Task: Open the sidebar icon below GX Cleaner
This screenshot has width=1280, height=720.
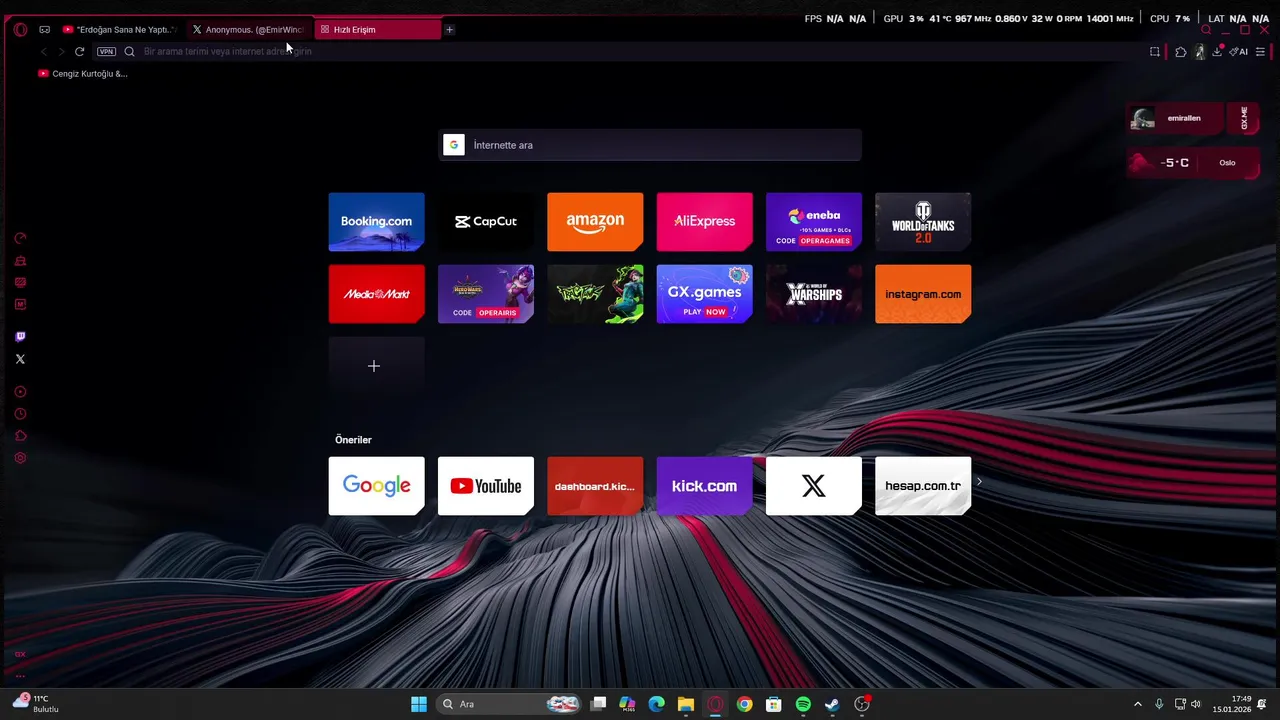Action: pos(20,282)
